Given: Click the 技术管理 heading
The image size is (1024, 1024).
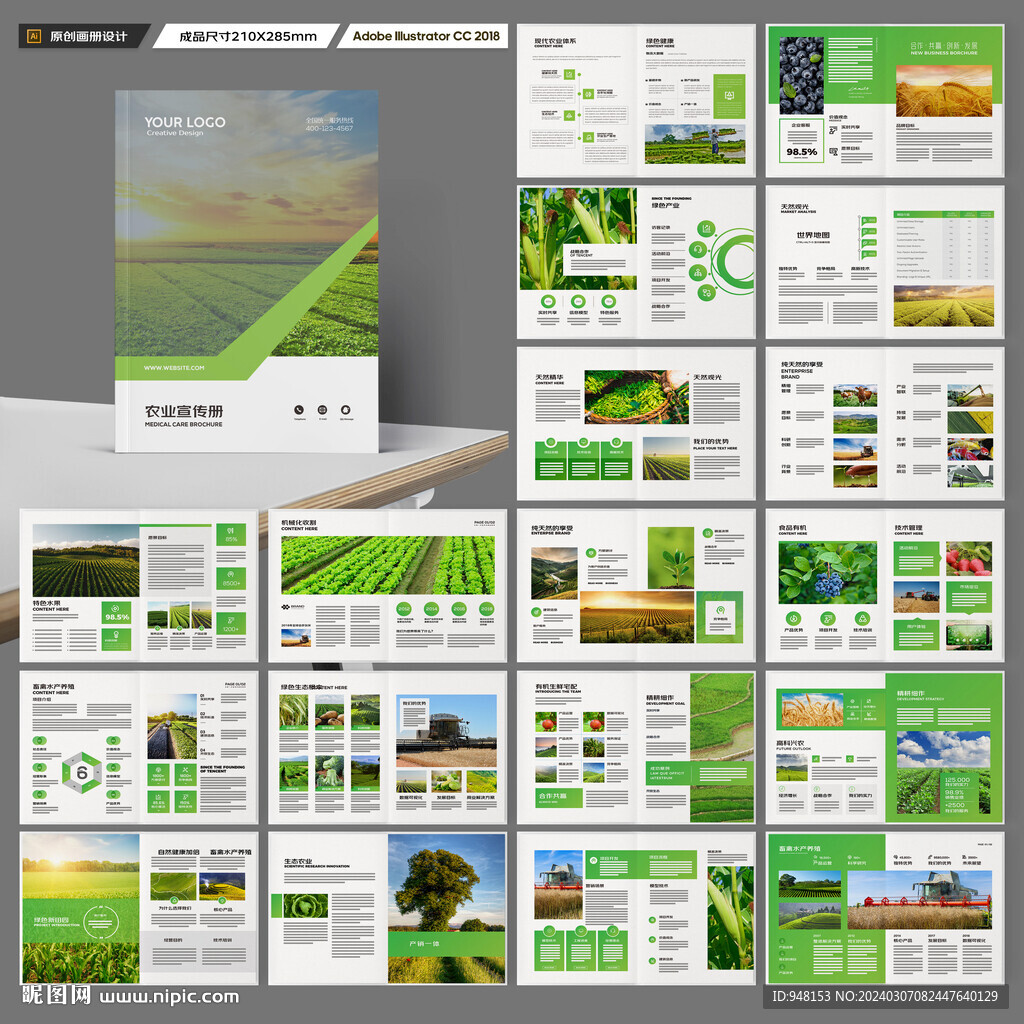Looking at the screenshot, I should [908, 527].
